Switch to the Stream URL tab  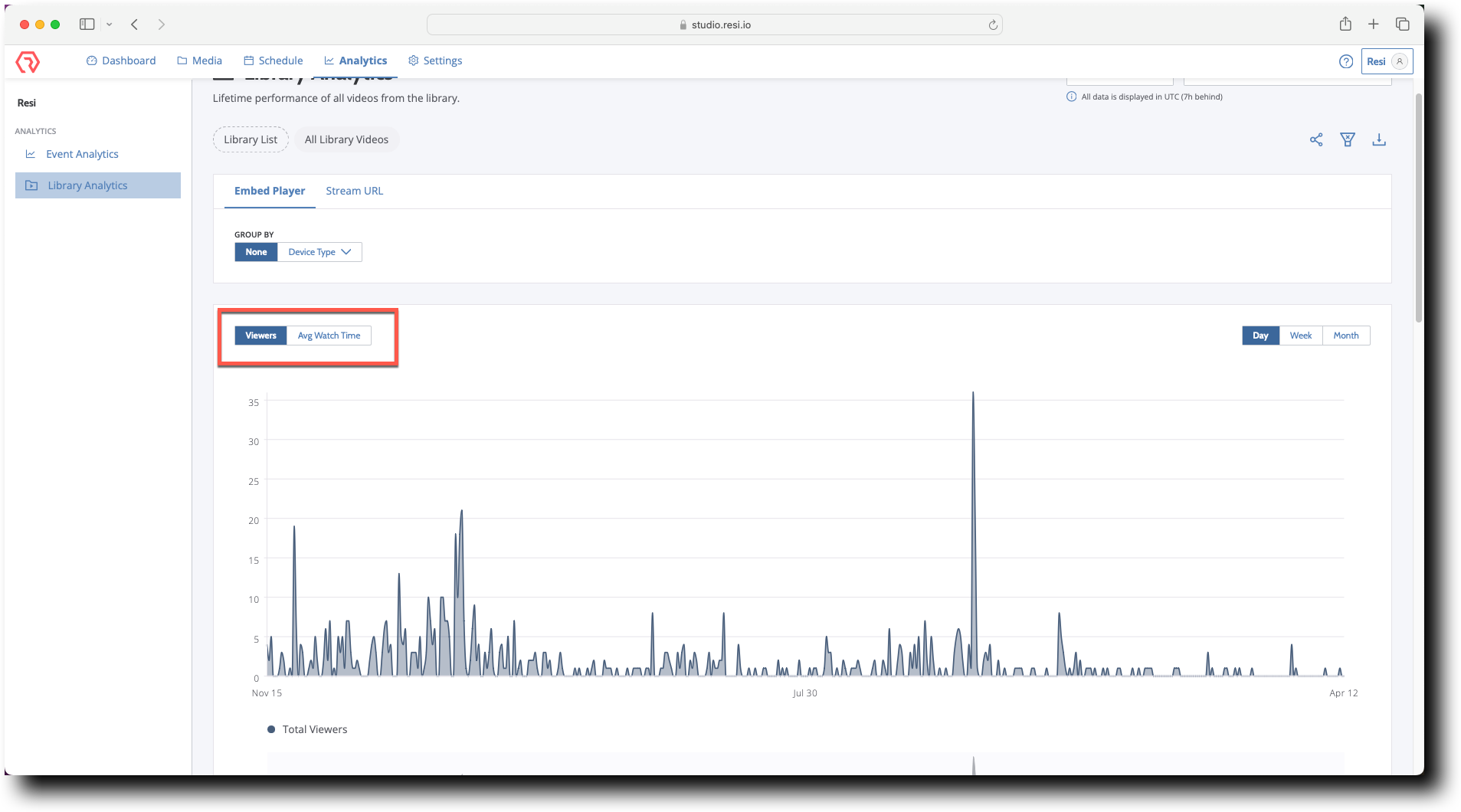[x=354, y=191]
